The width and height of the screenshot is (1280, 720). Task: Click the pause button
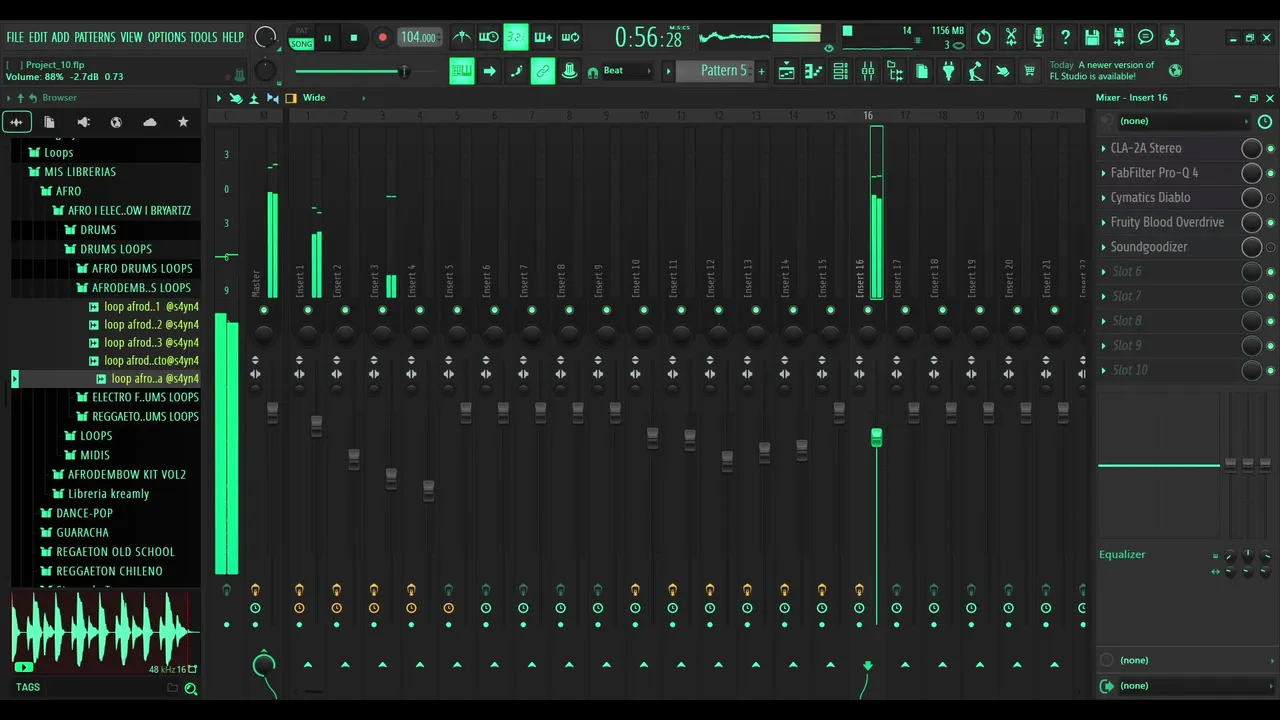[327, 38]
